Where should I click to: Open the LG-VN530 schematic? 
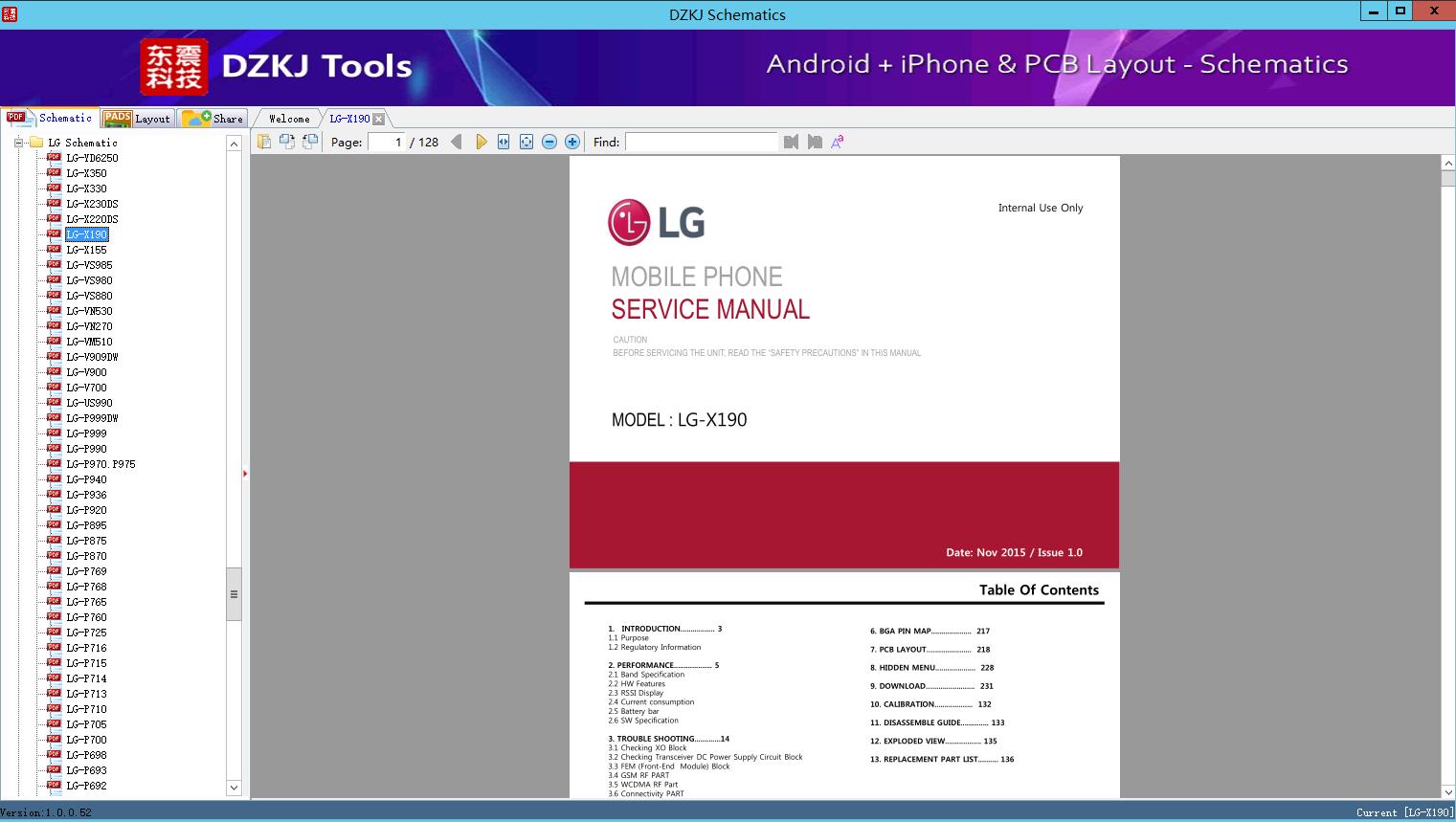coord(89,311)
